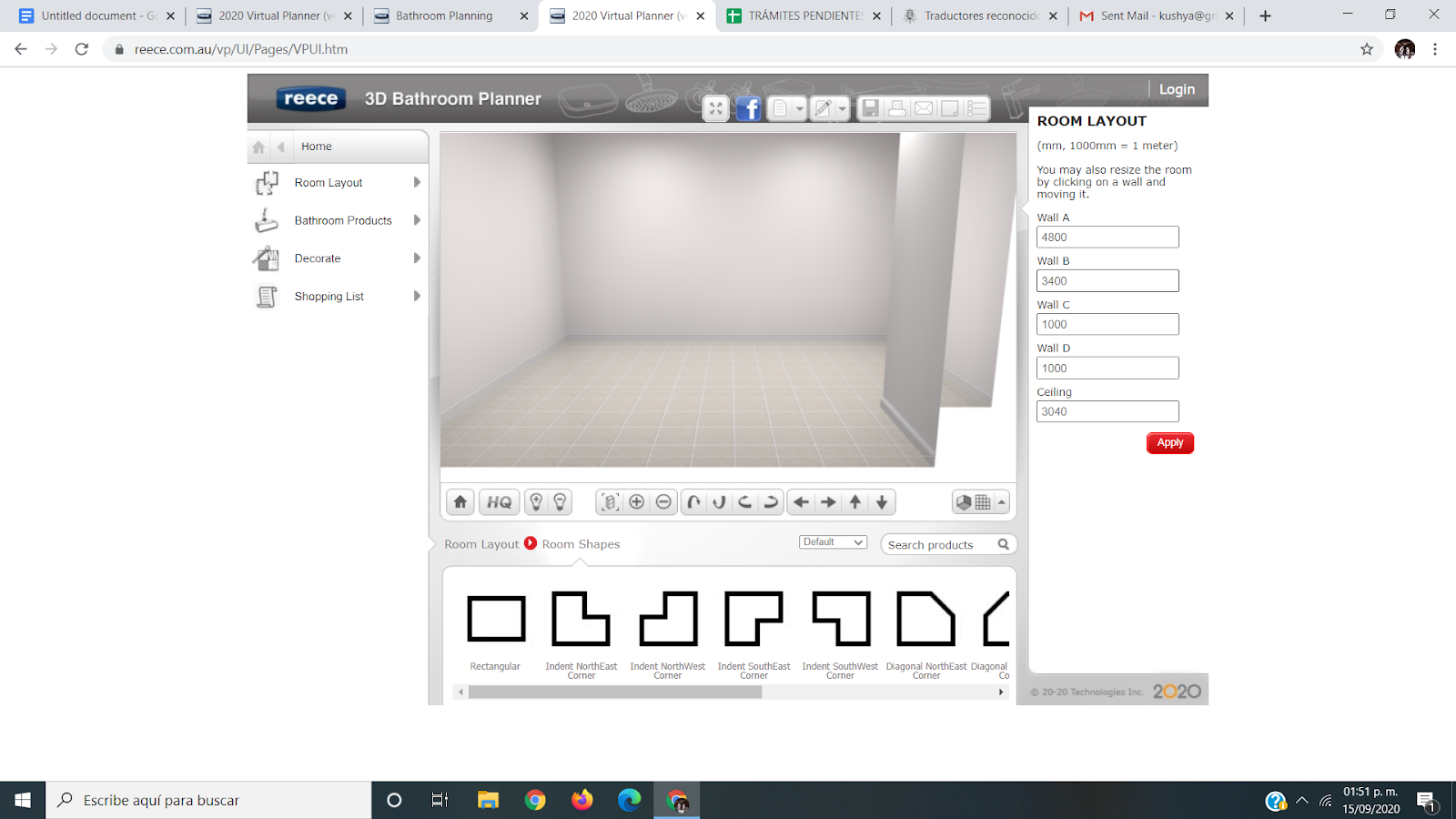Open the edit pencil dropdown arrow

[842, 109]
